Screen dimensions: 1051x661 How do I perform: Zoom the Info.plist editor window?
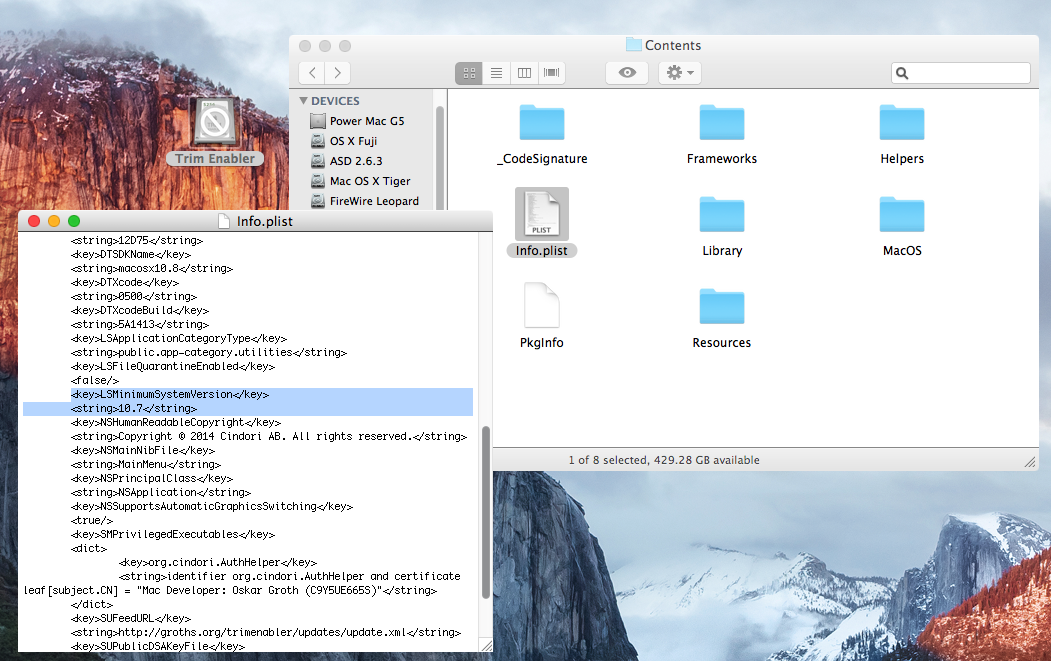(x=74, y=221)
